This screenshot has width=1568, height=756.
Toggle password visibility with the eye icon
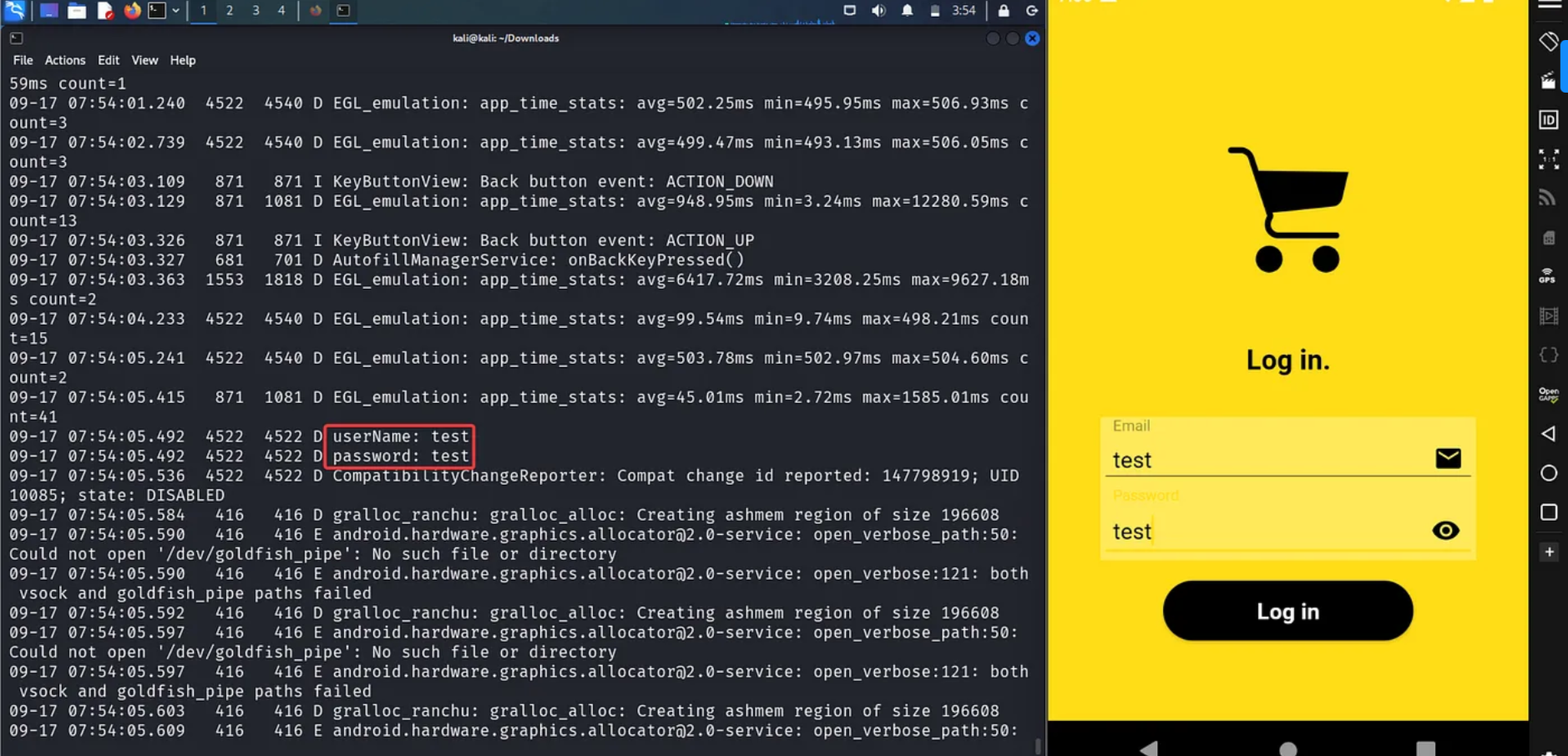[1444, 530]
